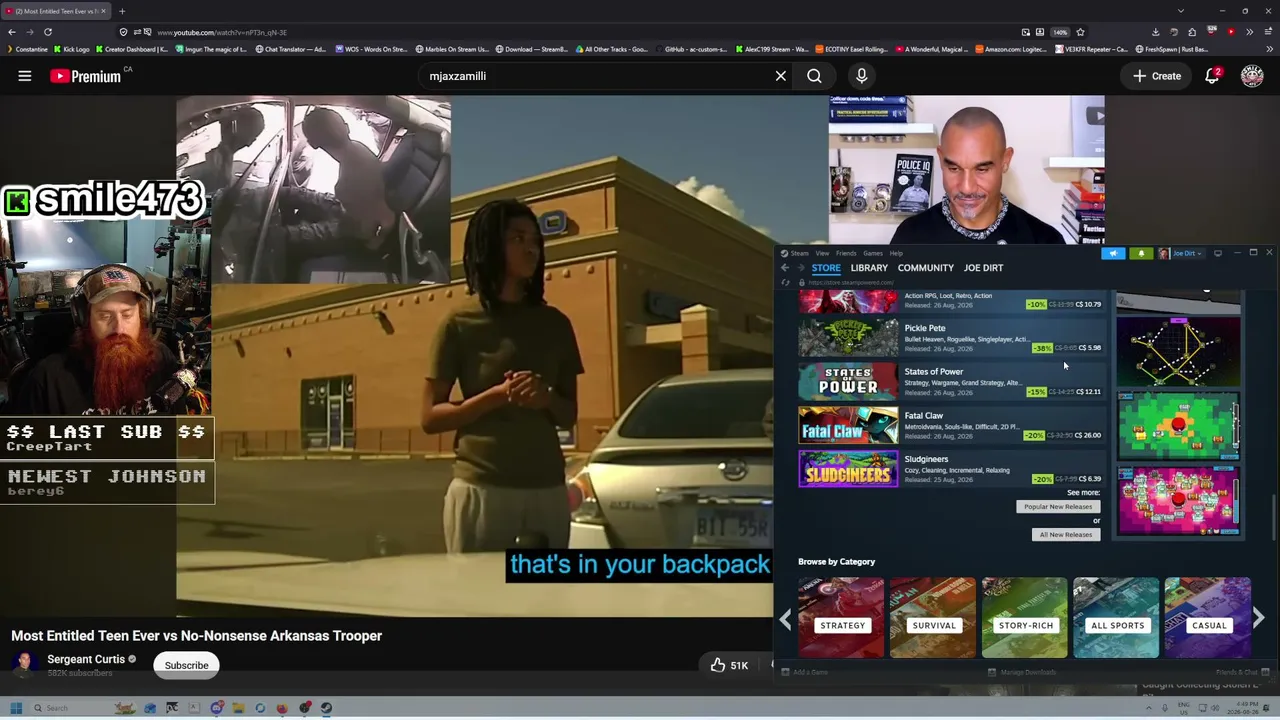Open YouTube notifications bell
This screenshot has width=1280, height=720.
click(x=1212, y=76)
